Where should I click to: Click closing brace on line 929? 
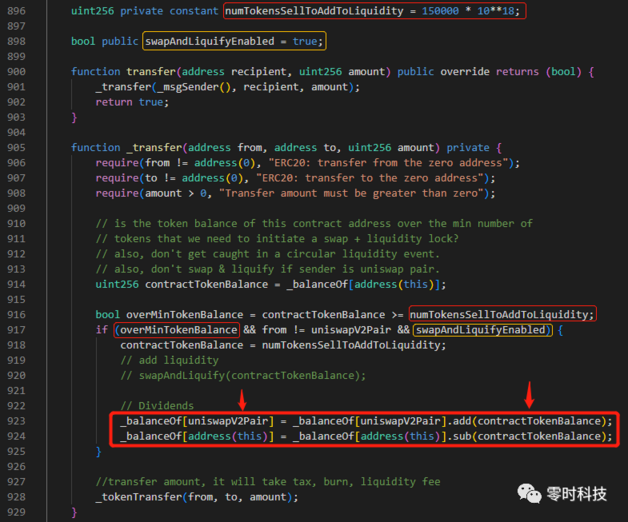[x=74, y=512]
